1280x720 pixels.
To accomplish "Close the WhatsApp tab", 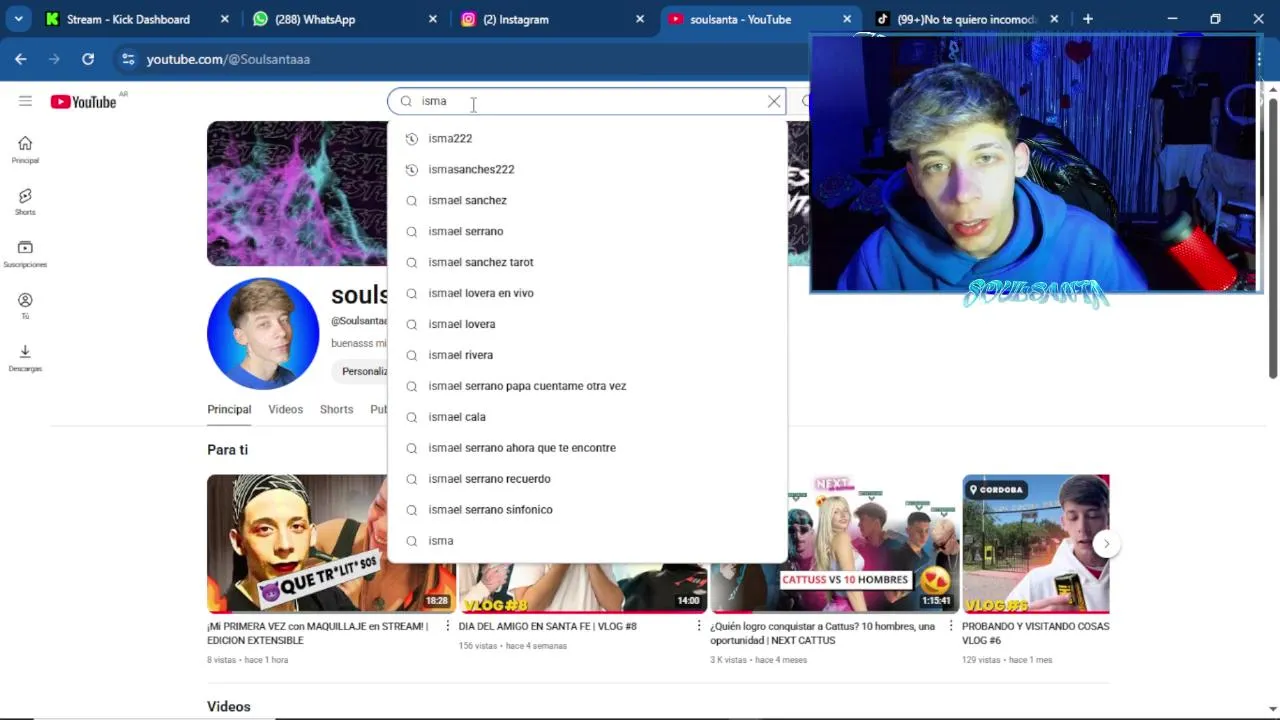I will point(432,19).
